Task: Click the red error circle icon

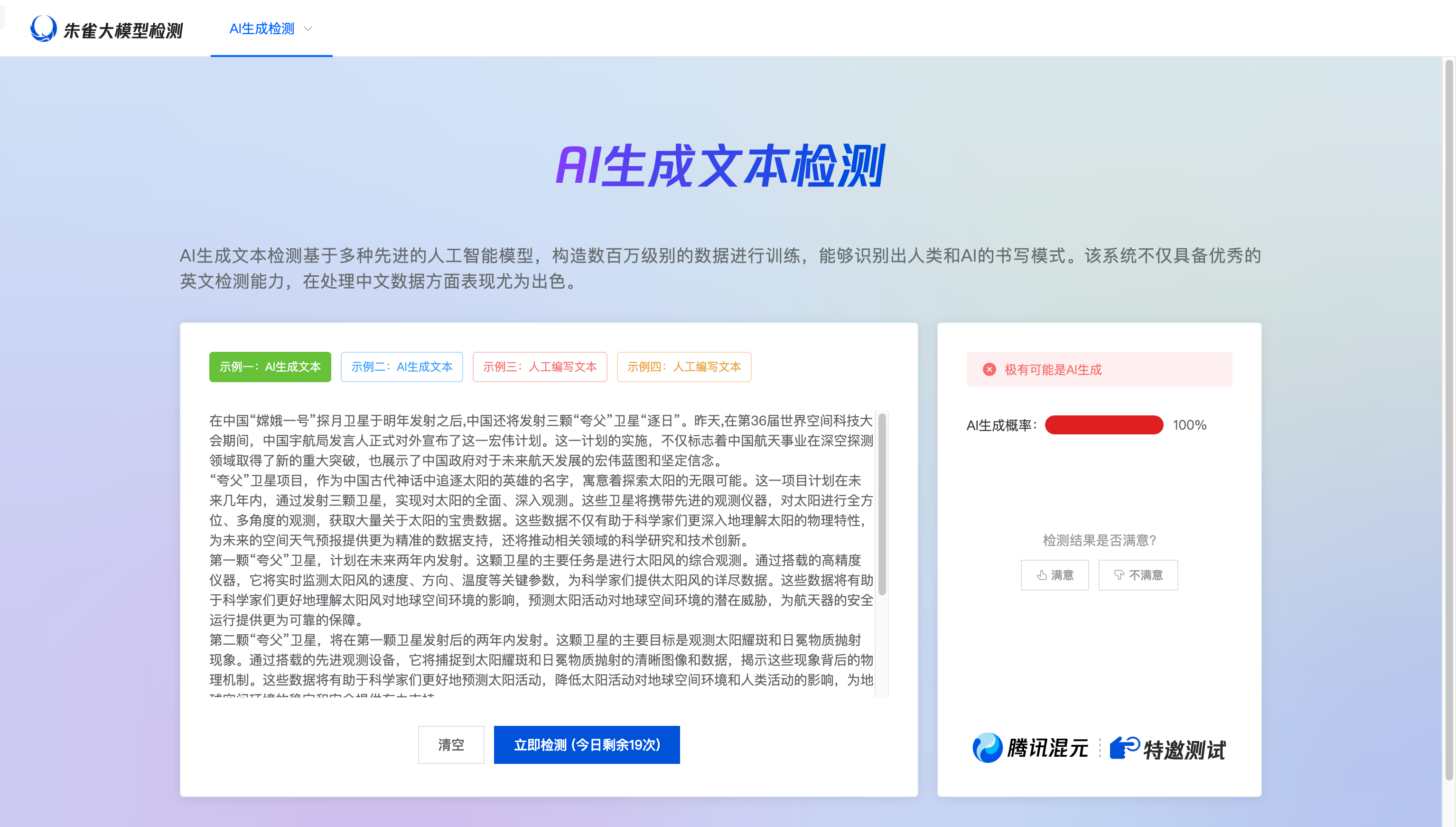Action: pyautogui.click(x=989, y=369)
